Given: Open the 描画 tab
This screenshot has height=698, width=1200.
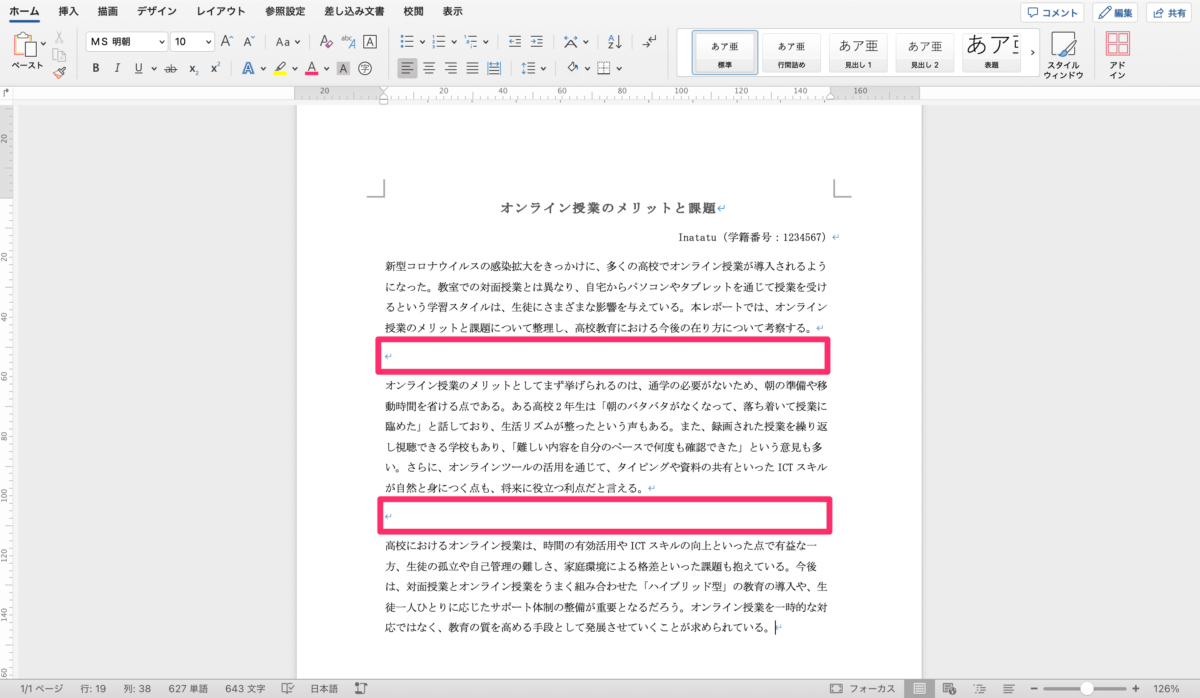Looking at the screenshot, I should pyautogui.click(x=108, y=12).
